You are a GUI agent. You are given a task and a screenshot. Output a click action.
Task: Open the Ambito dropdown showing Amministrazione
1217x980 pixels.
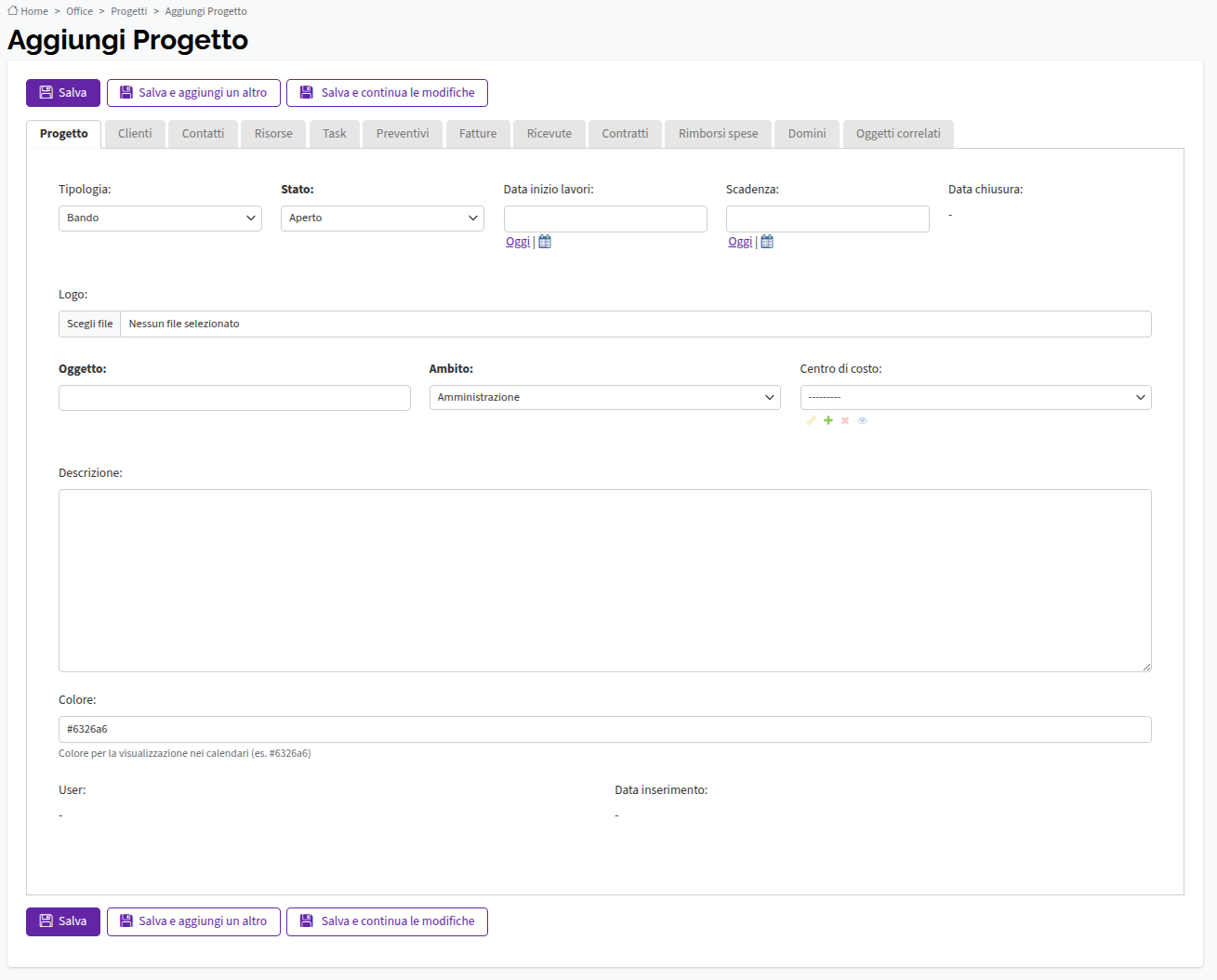pyautogui.click(x=604, y=398)
